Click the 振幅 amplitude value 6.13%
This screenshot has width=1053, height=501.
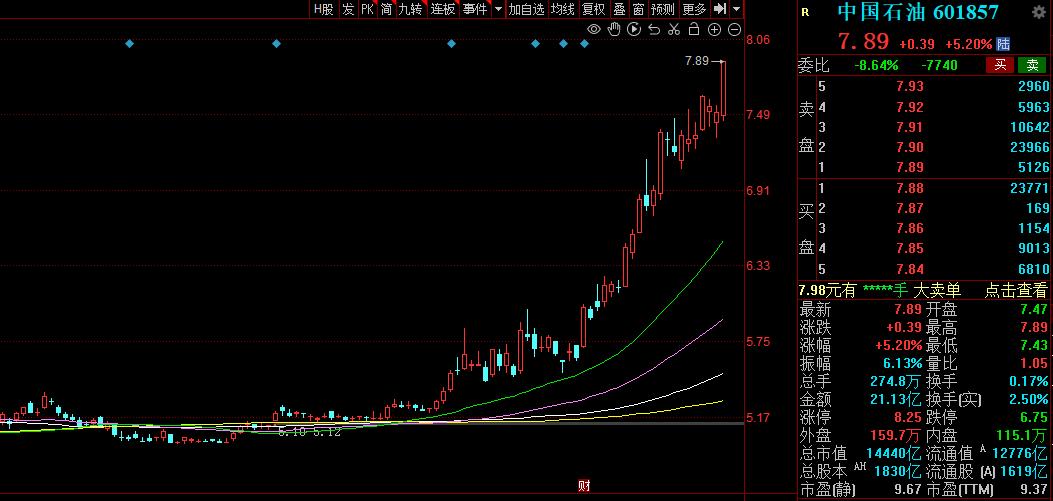pyautogui.click(x=903, y=363)
